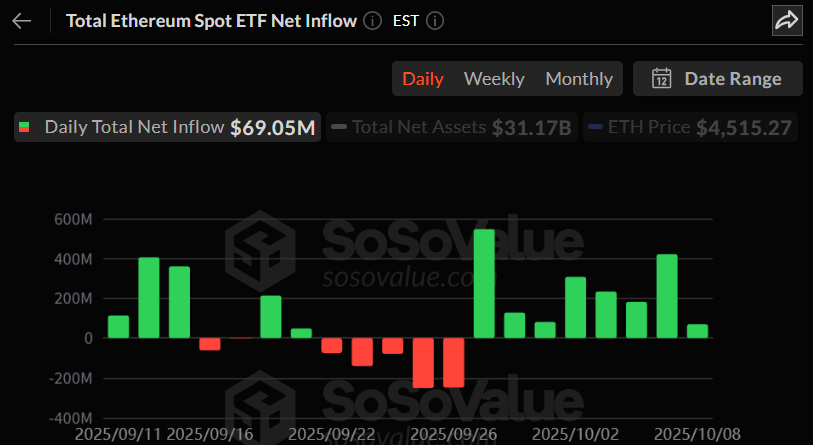Click the info icon beside the chart title
Viewport: 813px width, 445px height.
coord(372,21)
